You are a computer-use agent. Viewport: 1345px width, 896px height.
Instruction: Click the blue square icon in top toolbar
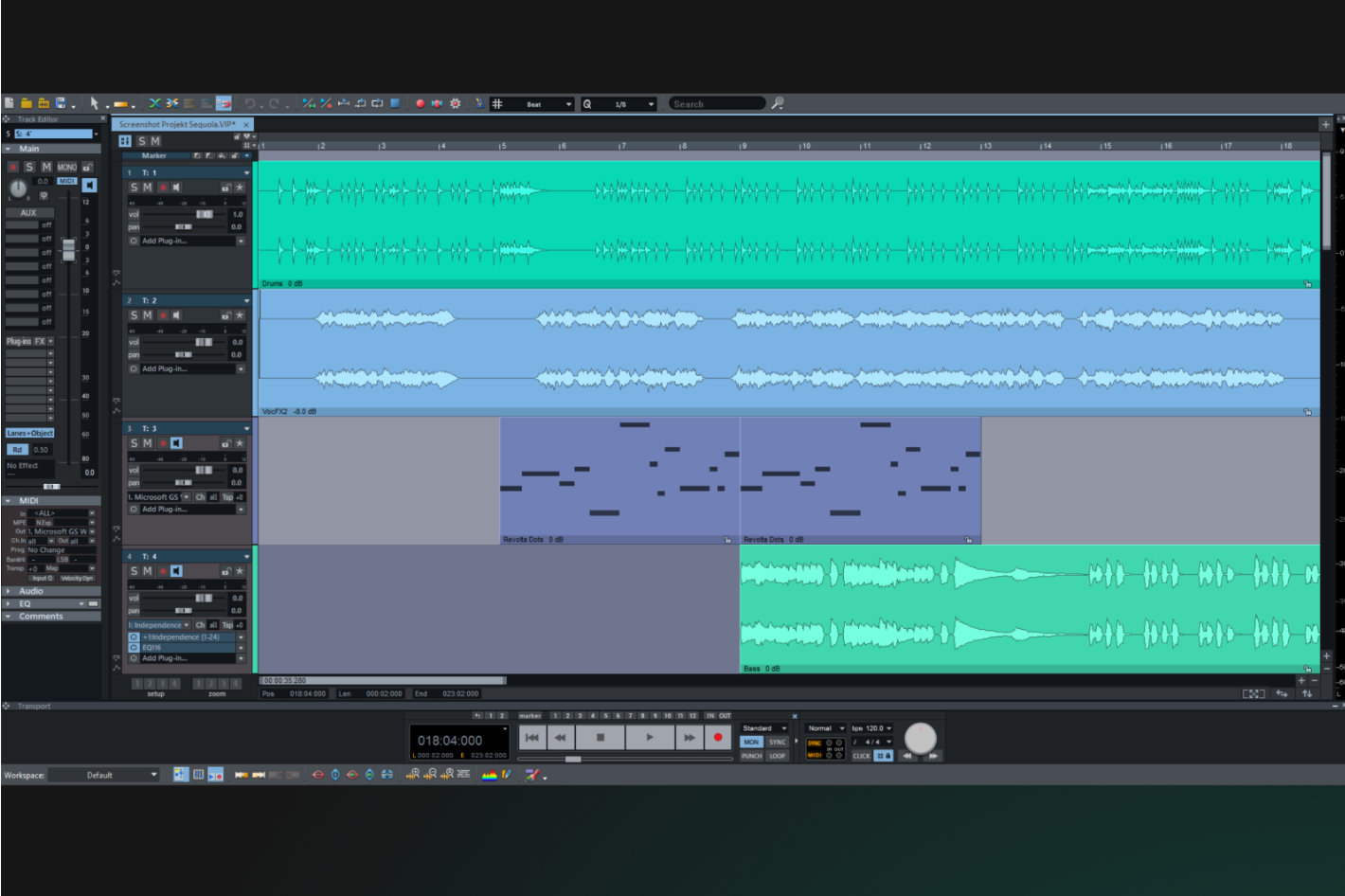(x=395, y=103)
